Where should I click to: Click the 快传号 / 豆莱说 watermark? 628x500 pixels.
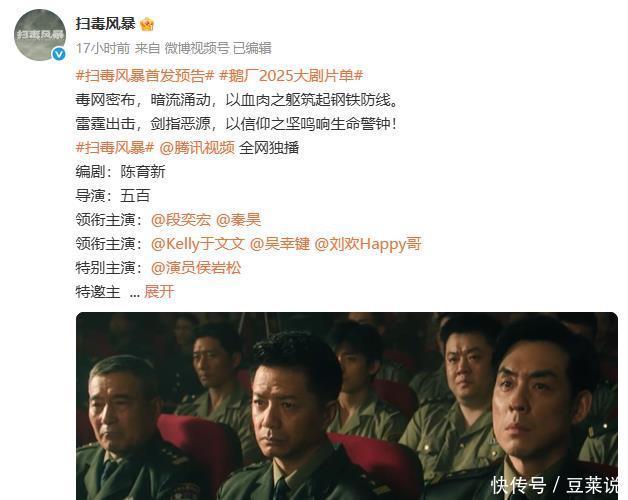tap(555, 485)
